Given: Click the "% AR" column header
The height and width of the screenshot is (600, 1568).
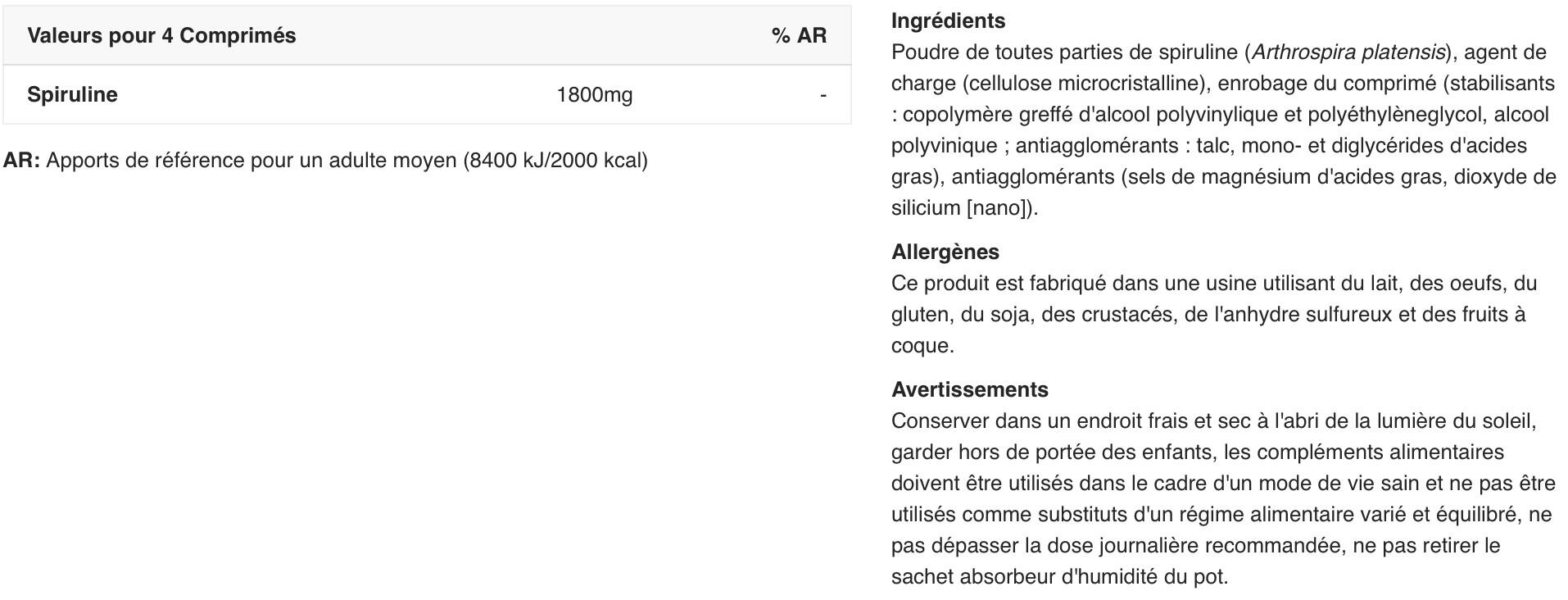Looking at the screenshot, I should pyautogui.click(x=799, y=36).
